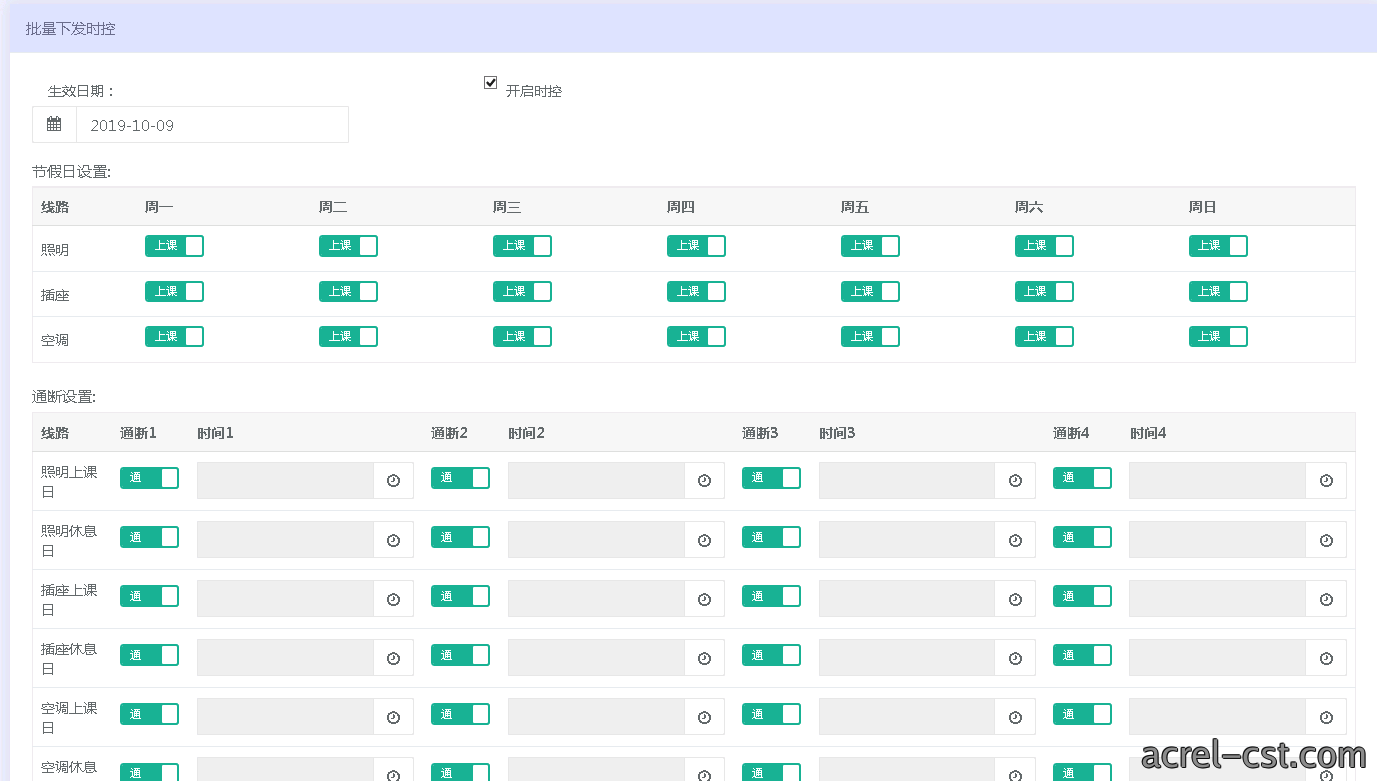Toggle 照明休息日 通断3 switch
Screen dimensions: 1377x781
pyautogui.click(x=771, y=537)
